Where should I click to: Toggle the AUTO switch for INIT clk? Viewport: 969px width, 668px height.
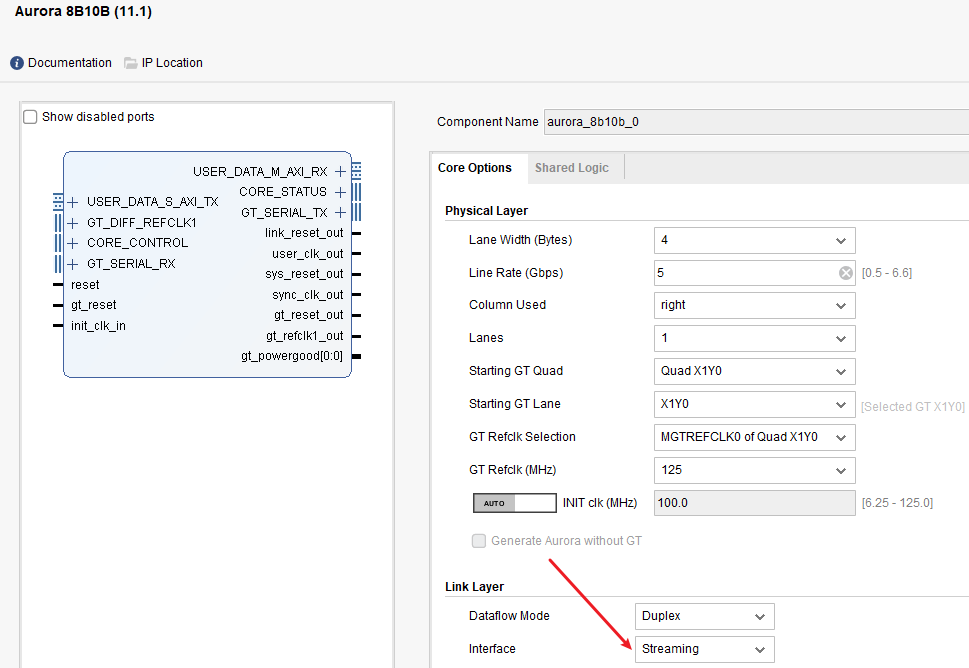pyautogui.click(x=515, y=503)
